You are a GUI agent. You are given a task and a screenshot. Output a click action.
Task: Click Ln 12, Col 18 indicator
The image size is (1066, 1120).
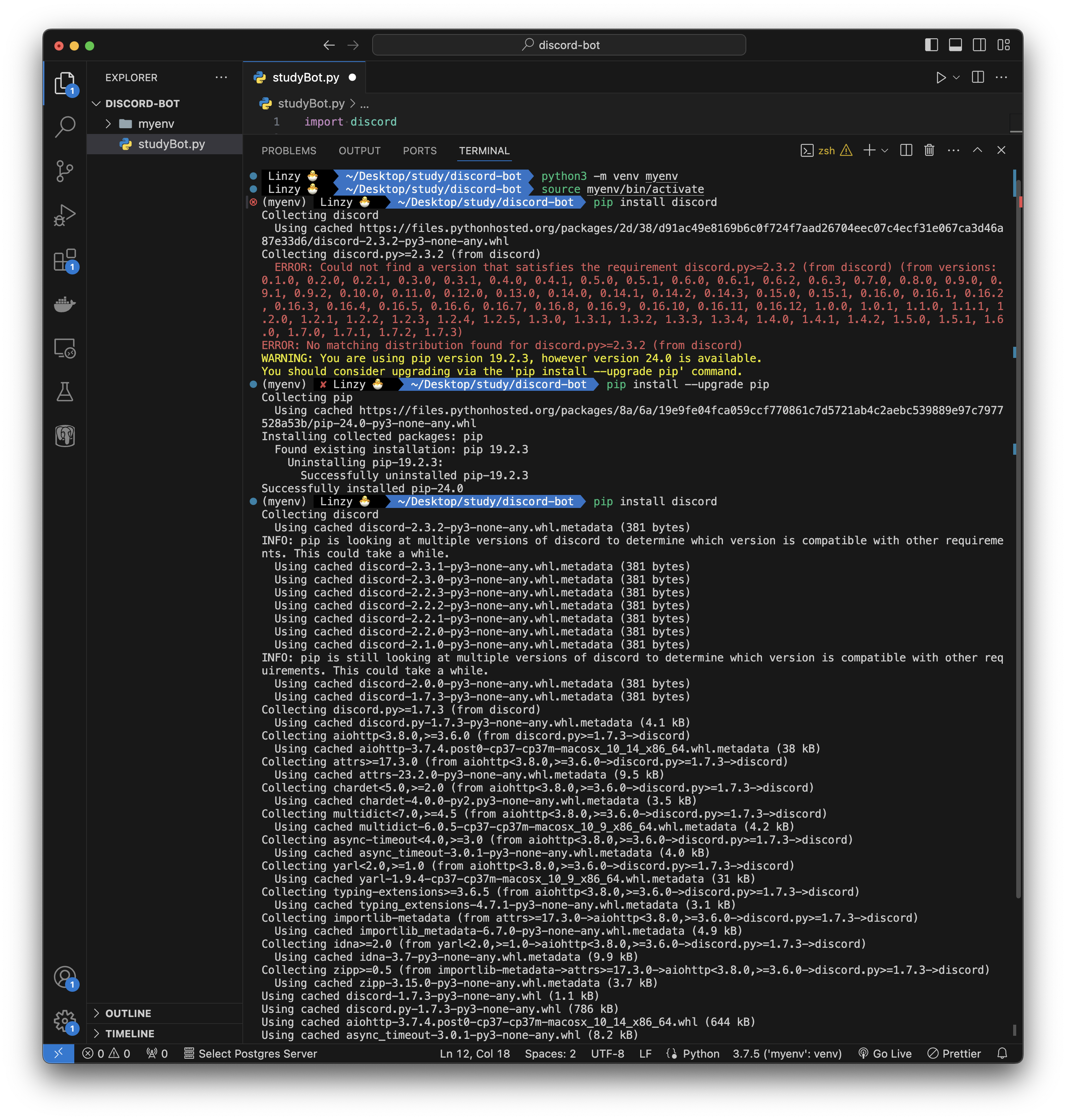pos(474,1053)
